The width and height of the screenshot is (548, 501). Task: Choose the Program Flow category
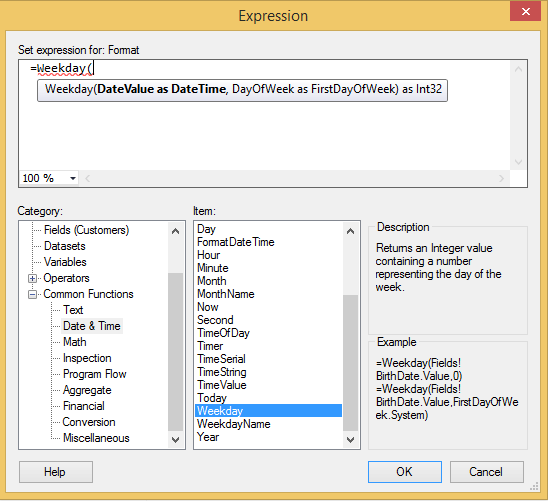(95, 374)
